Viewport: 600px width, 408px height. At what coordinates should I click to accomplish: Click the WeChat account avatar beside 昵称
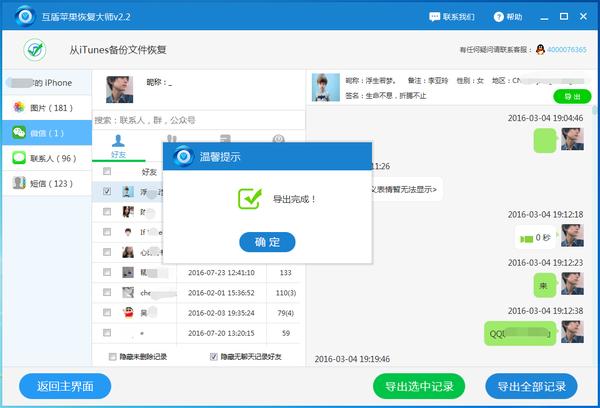pyautogui.click(x=119, y=89)
